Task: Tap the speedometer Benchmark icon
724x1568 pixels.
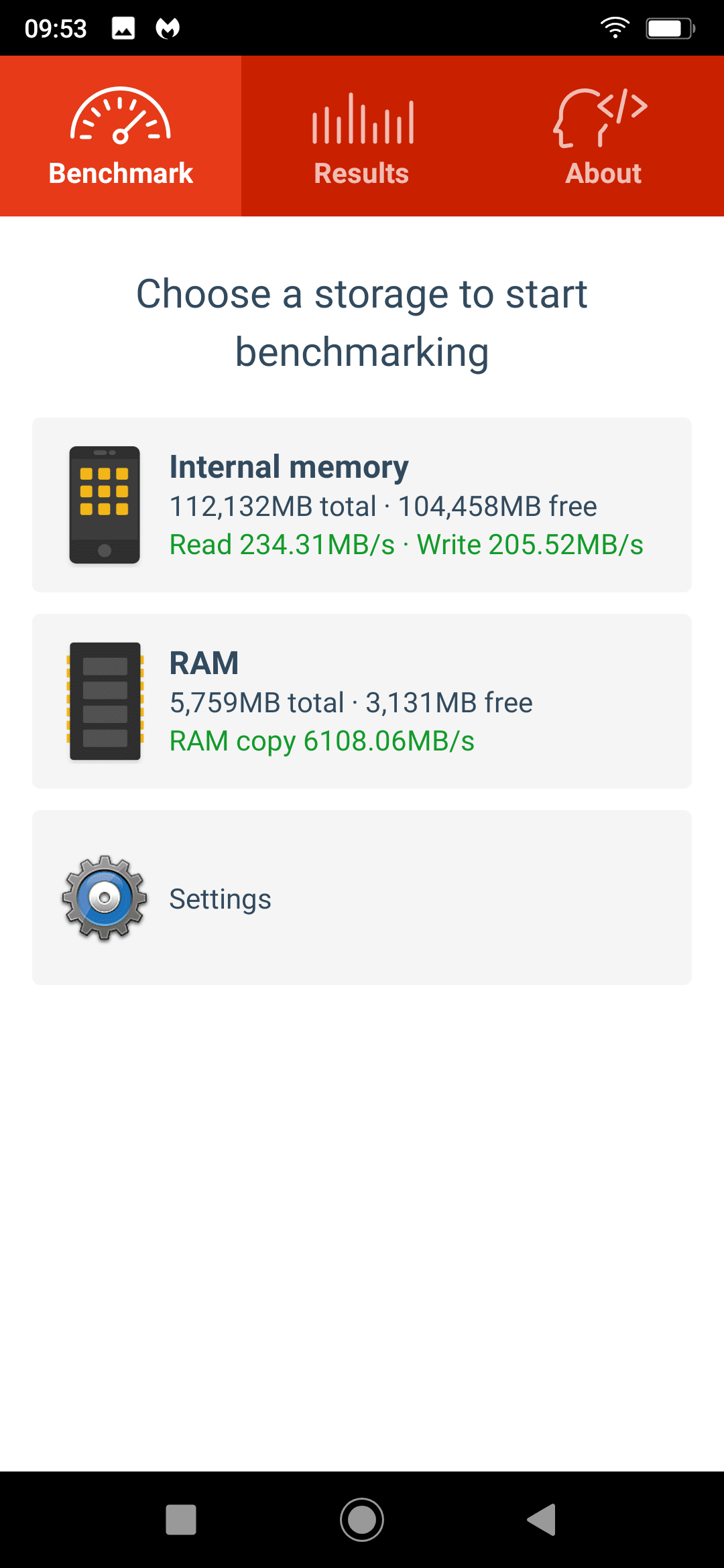Action: (121, 115)
